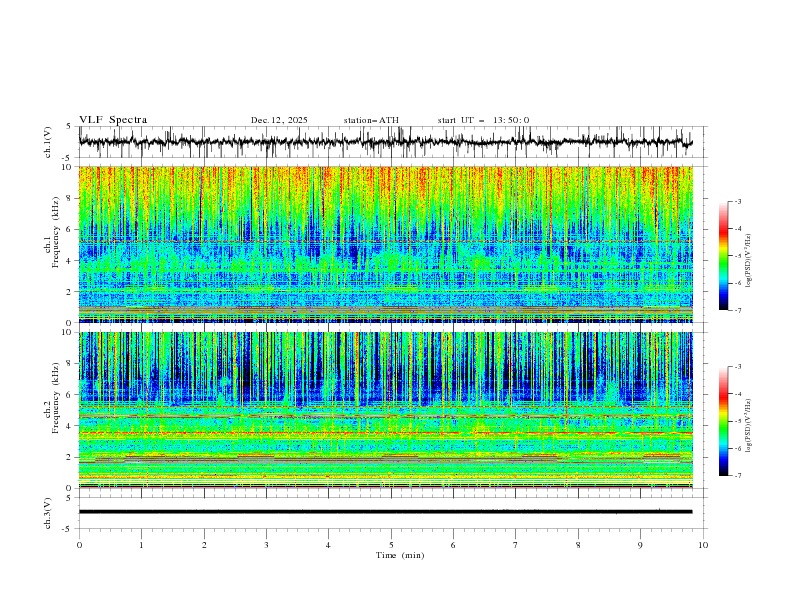Click the date 'Dec. 12, 2025'
The height and width of the screenshot is (612, 792).
pyautogui.click(x=279, y=120)
